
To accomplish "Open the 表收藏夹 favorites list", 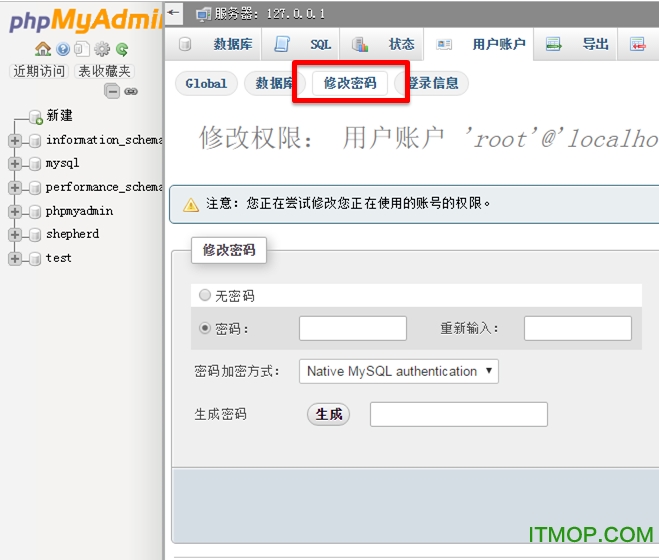I will tap(104, 71).
